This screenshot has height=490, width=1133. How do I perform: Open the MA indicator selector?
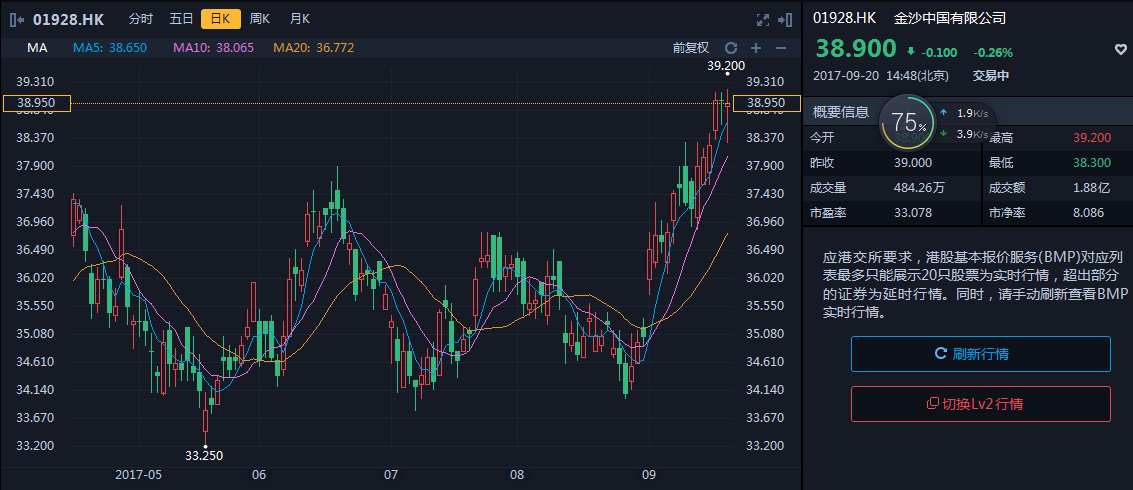(x=37, y=48)
